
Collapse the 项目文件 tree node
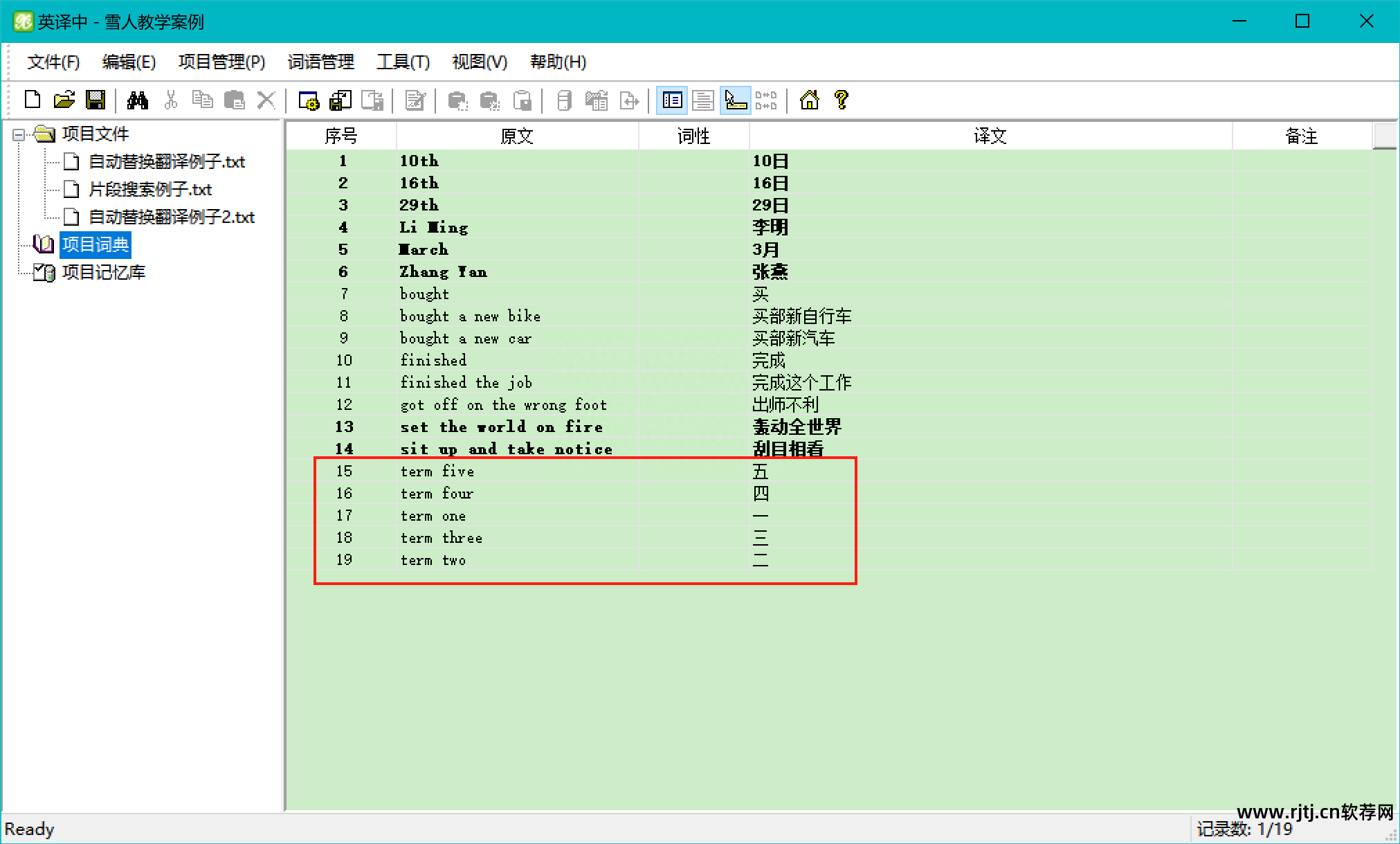coord(19,134)
